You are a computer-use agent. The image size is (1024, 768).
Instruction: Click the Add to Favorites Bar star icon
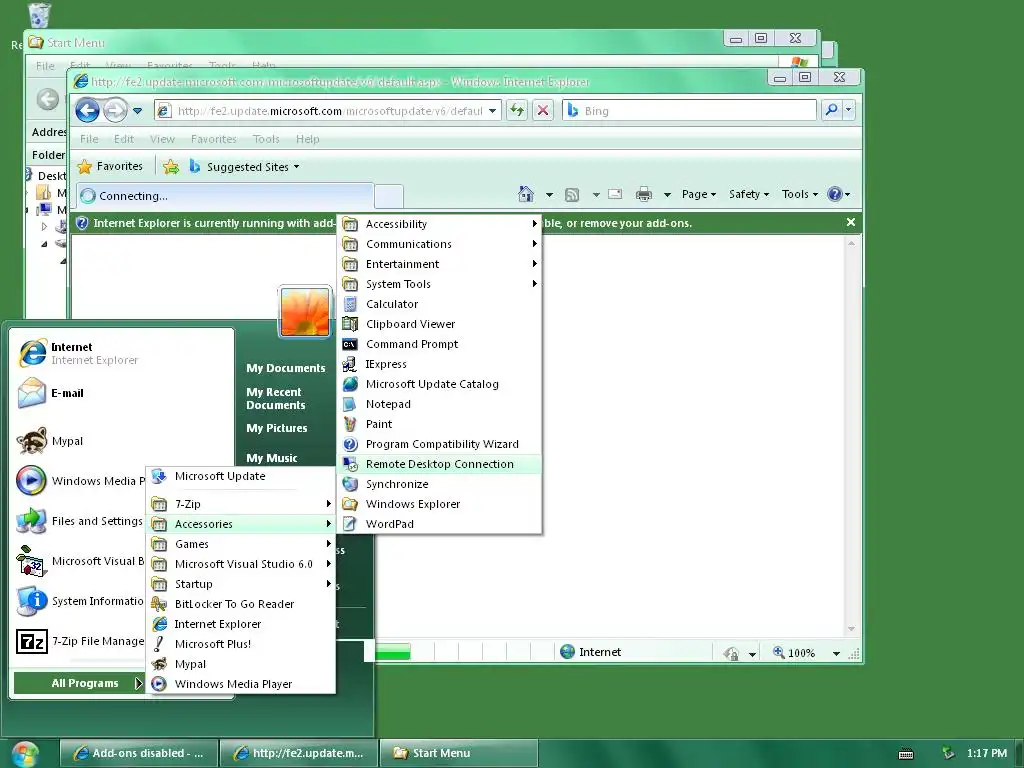click(x=171, y=167)
